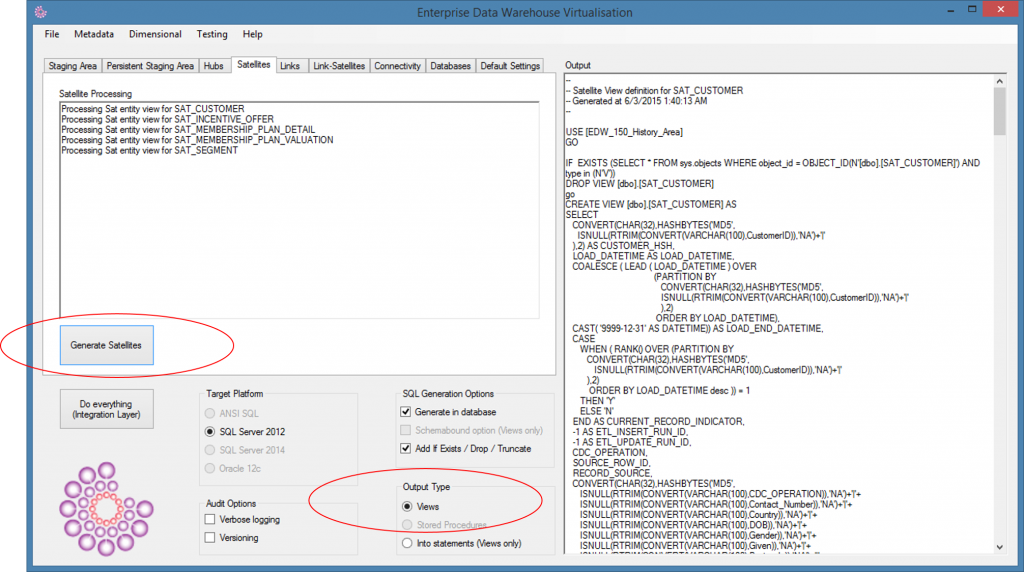
Task: Switch to the Hubs tab
Action: click(213, 66)
